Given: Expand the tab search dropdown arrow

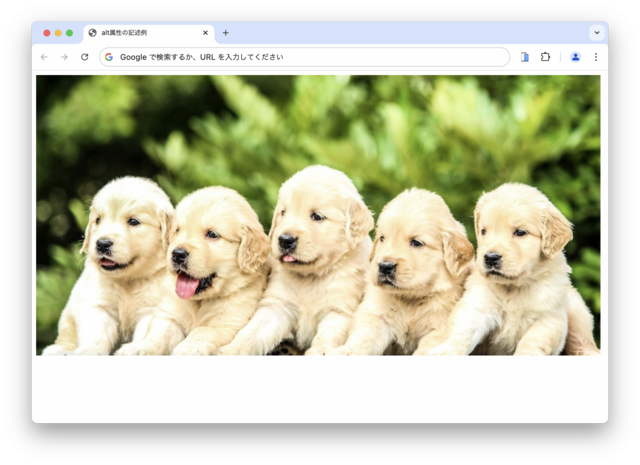Looking at the screenshot, I should pos(597,33).
